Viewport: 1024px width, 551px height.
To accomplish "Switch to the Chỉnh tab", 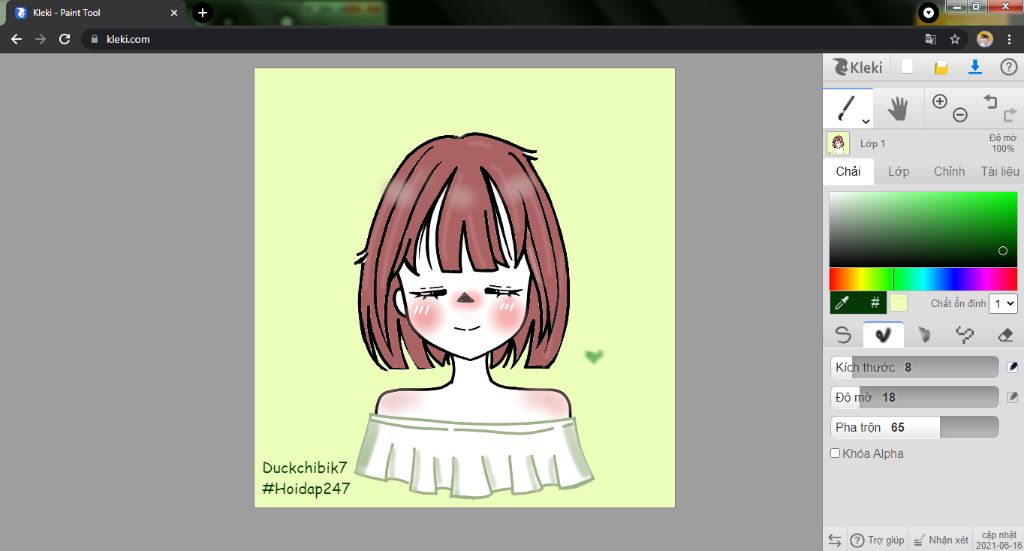I will (949, 172).
